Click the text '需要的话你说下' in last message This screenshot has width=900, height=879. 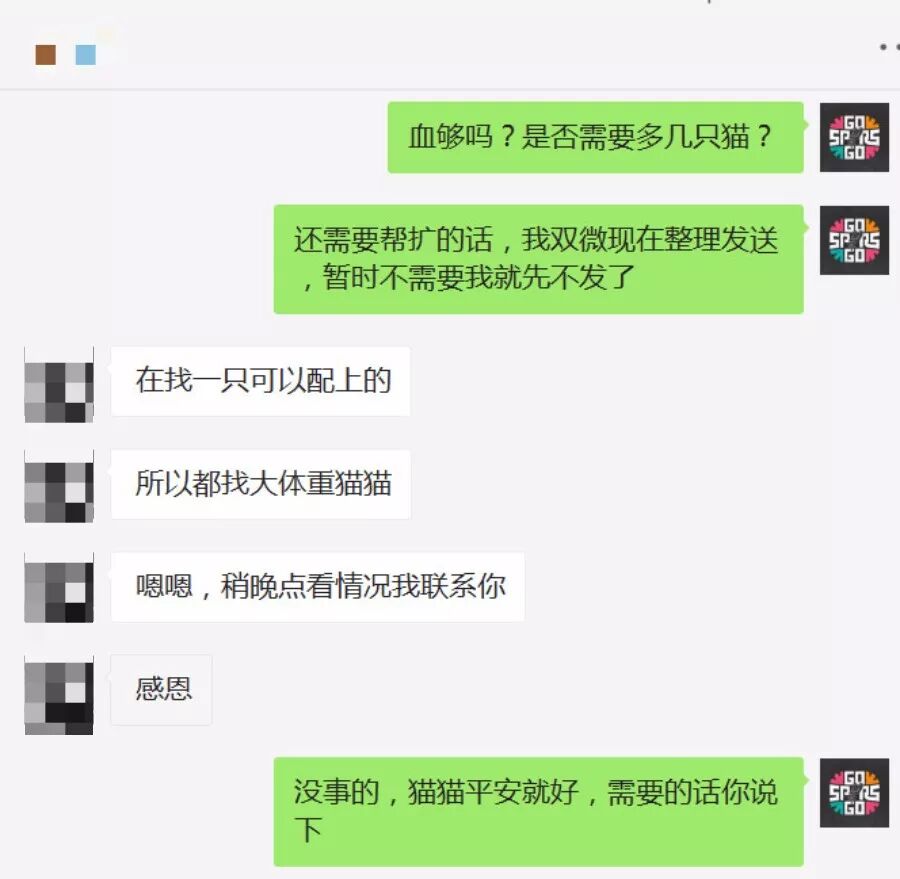[536, 811]
